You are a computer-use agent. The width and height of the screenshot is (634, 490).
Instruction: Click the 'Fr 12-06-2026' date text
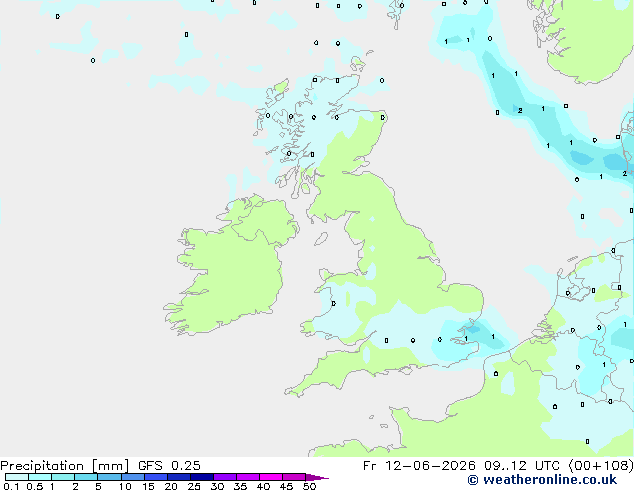[x=419, y=466]
